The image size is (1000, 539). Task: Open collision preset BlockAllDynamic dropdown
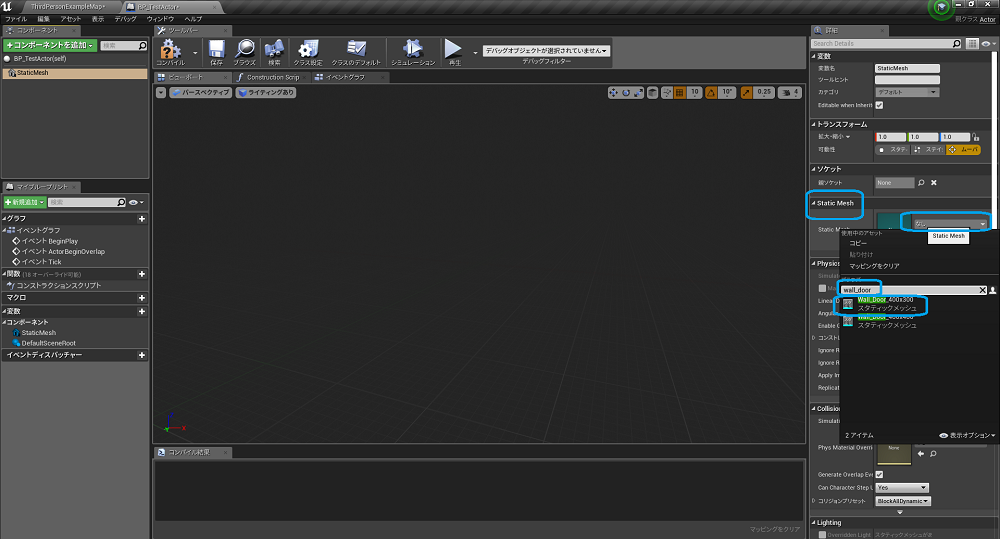pyautogui.click(x=903, y=501)
